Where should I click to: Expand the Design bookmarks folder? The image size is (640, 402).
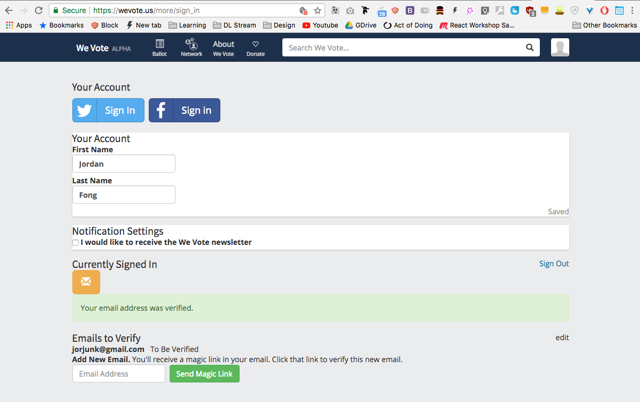279,25
